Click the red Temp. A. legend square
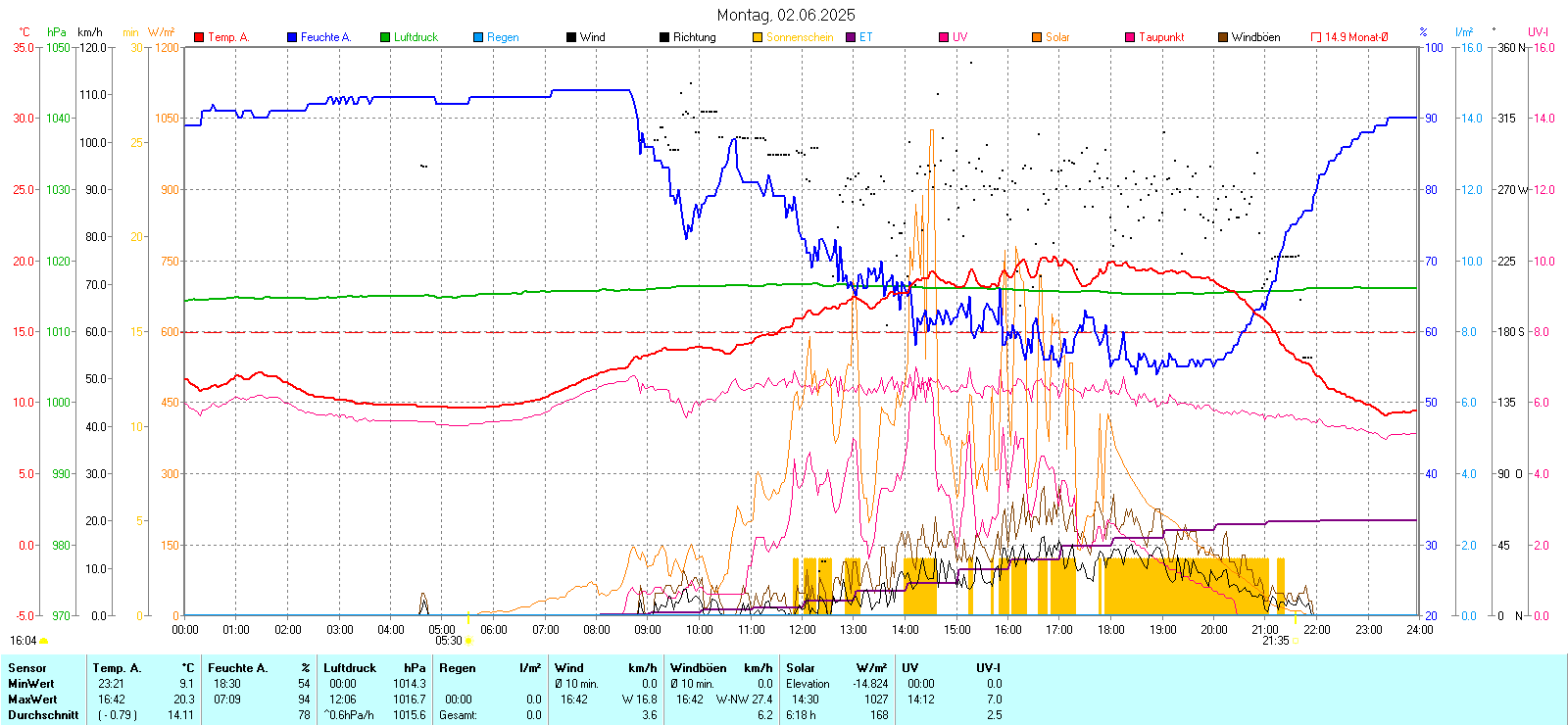Viewport: 1568px width, 725px height. coord(199,37)
